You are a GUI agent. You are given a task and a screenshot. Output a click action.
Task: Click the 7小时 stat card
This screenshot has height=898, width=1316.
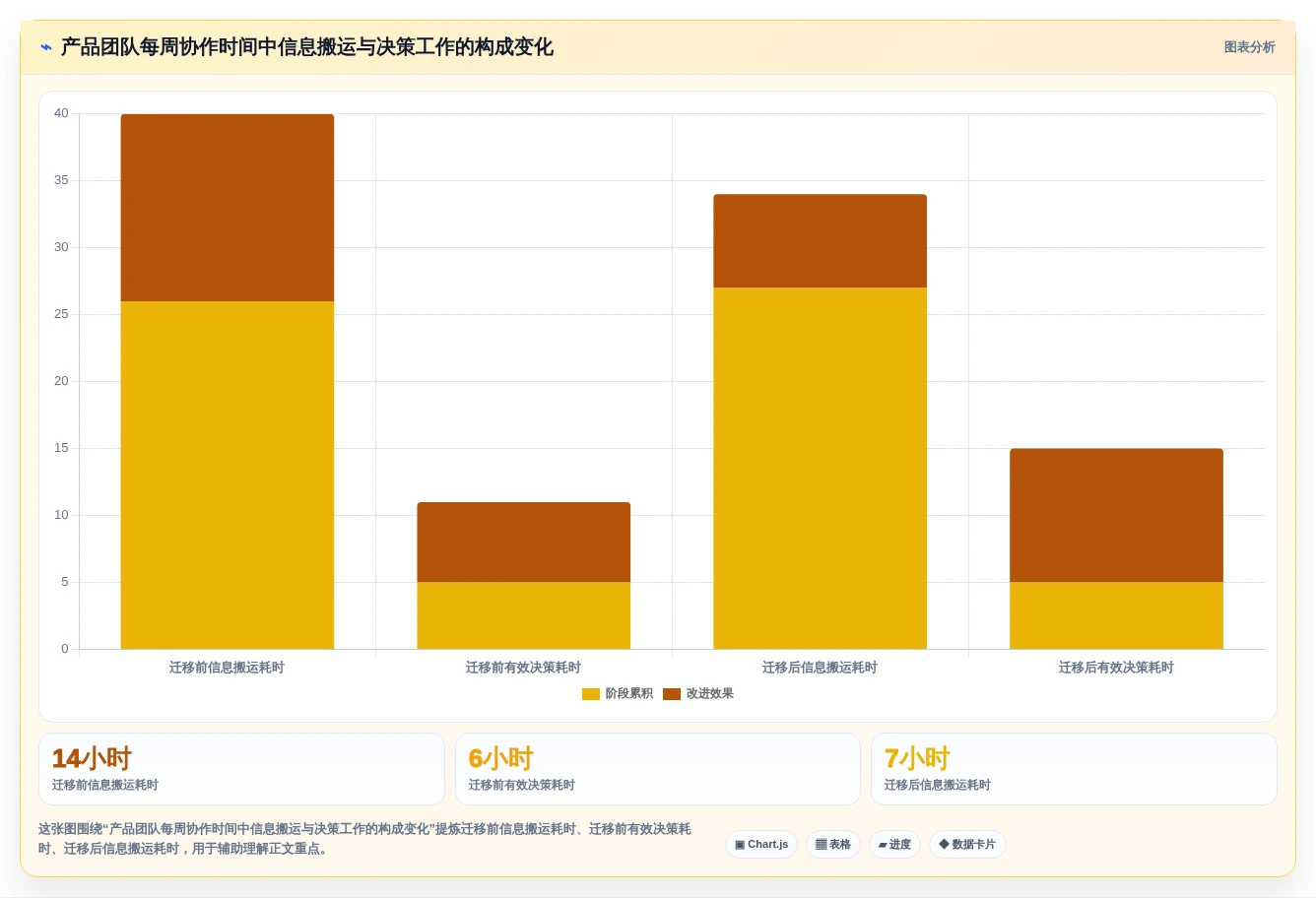(x=1074, y=769)
